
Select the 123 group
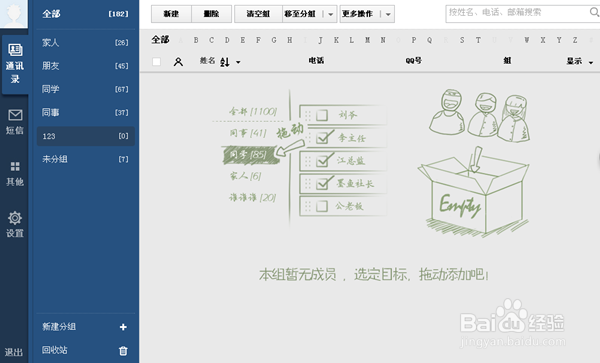(x=85, y=136)
